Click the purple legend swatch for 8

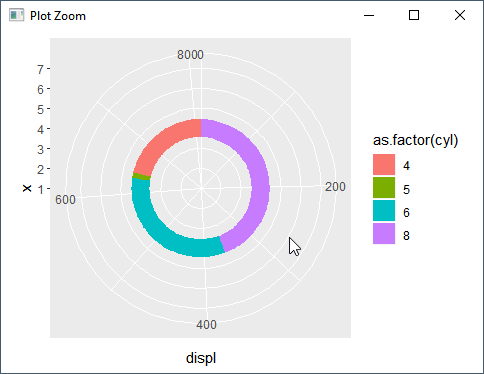pos(384,234)
